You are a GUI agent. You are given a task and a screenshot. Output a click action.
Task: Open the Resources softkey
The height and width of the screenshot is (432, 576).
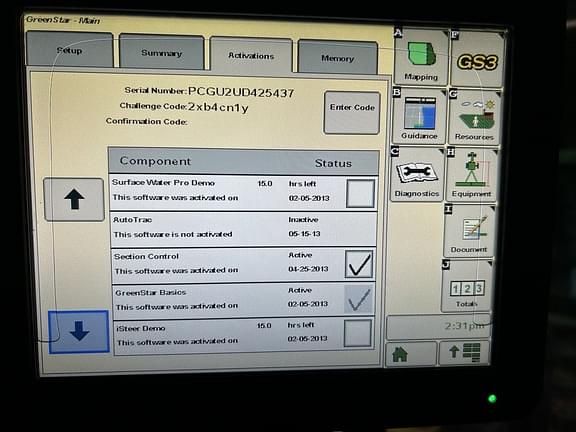[474, 117]
